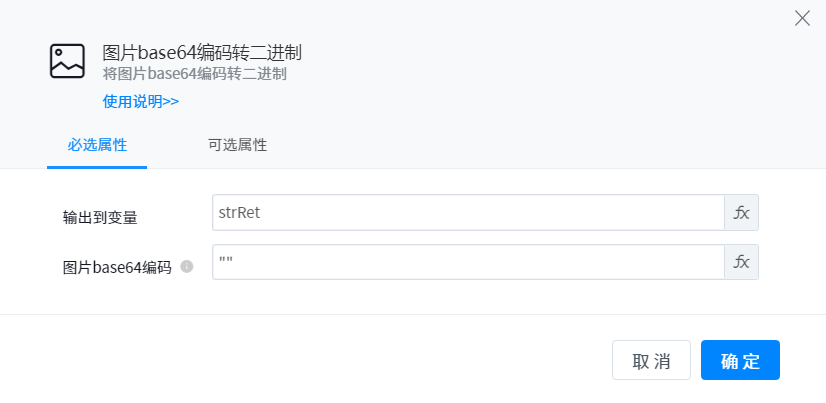Viewport: 826px width, 403px height.
Task: Click the 图片base64编码 field label
Action: point(117,267)
